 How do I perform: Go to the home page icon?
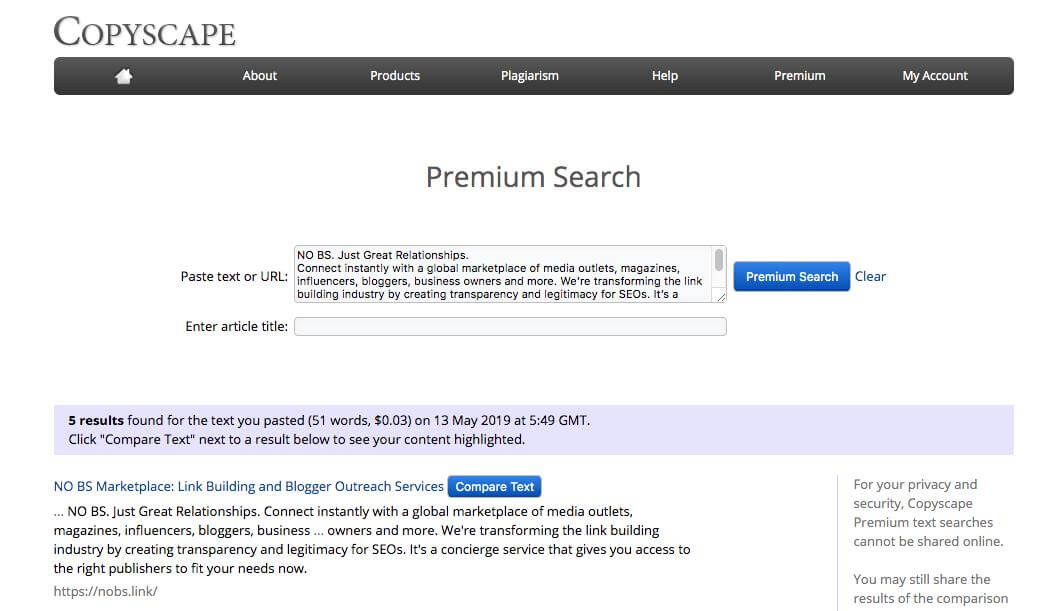pos(123,76)
